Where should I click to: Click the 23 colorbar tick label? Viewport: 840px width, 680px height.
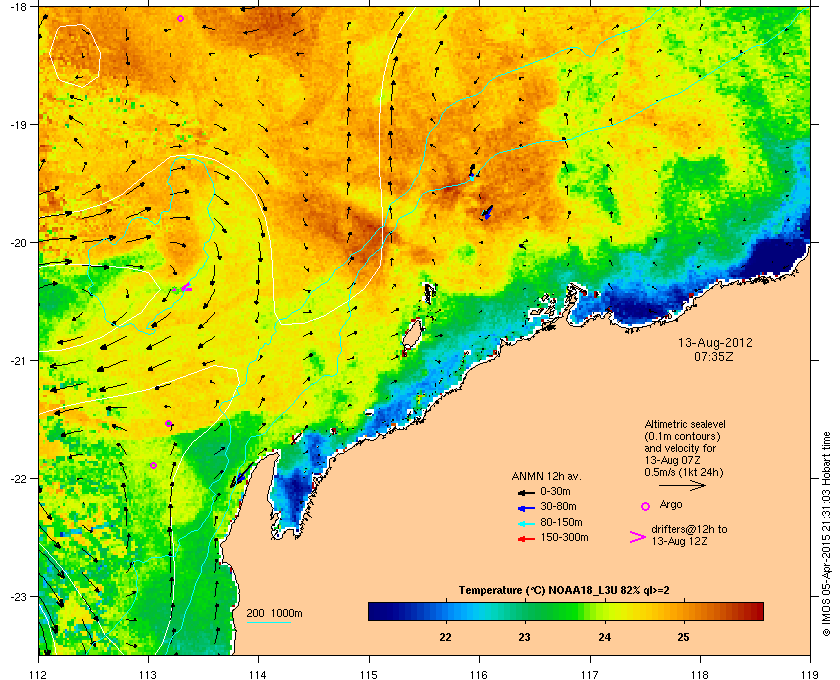524,637
